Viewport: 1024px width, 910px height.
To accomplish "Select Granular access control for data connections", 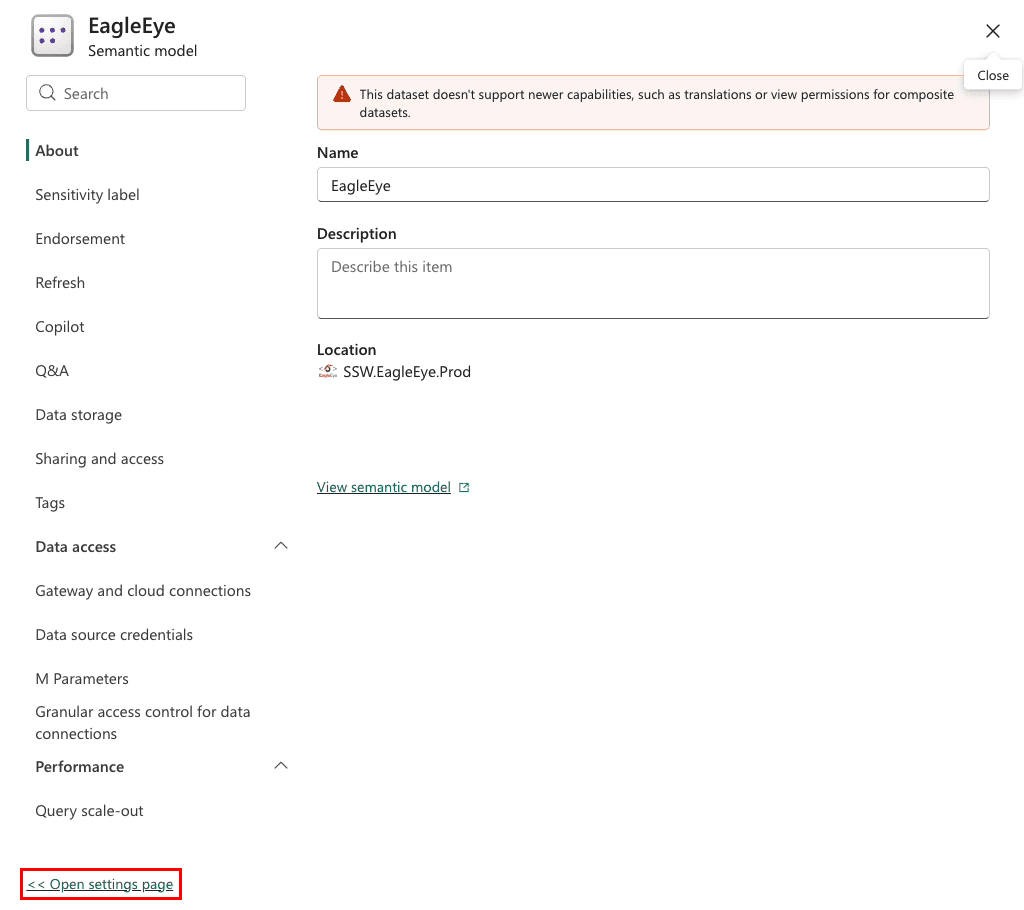I will click(142, 723).
